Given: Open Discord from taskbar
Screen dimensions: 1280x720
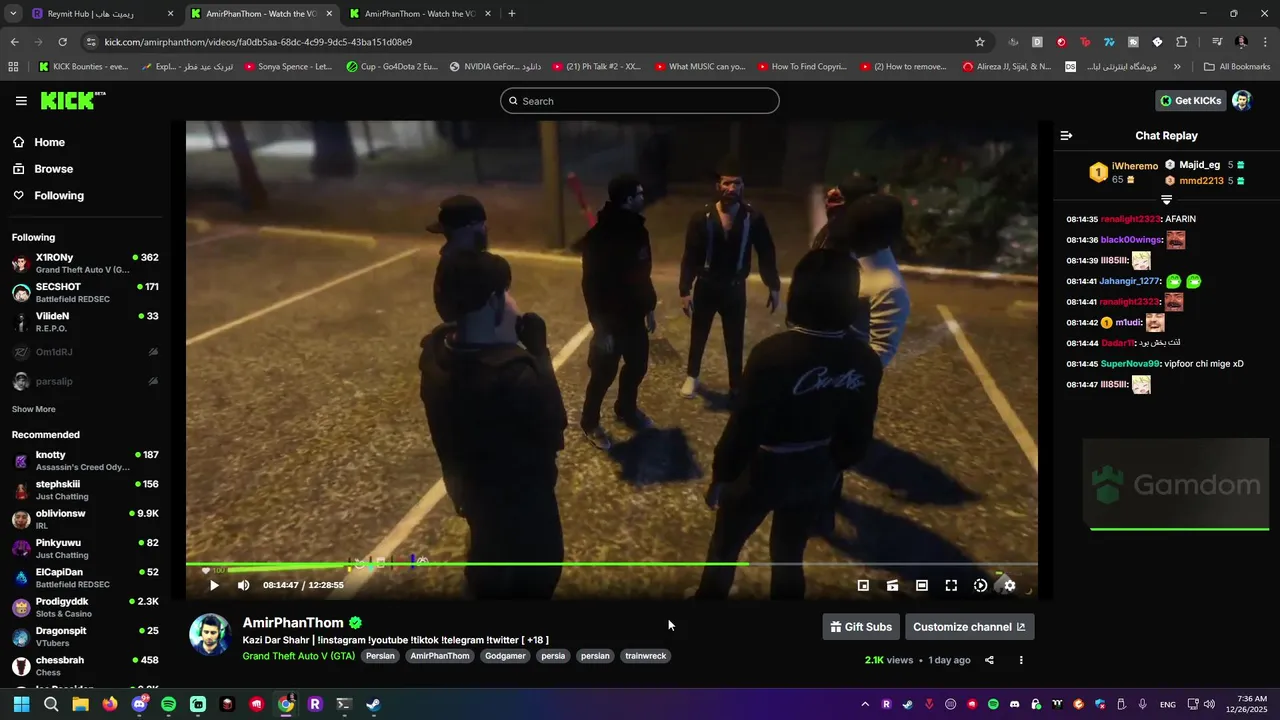Looking at the screenshot, I should click(140, 704).
